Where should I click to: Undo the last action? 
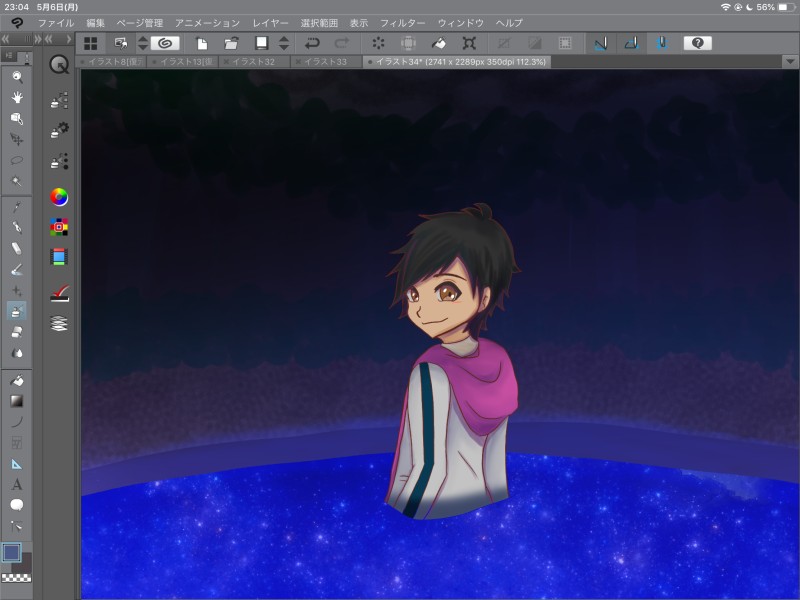click(x=312, y=43)
